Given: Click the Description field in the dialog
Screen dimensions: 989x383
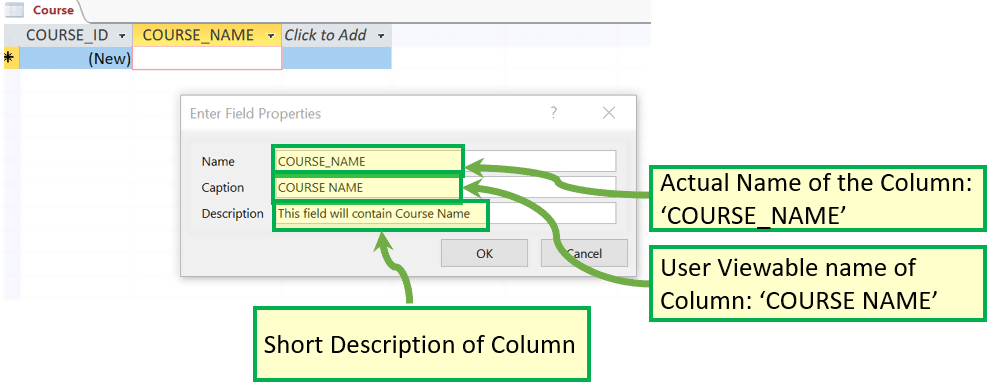Looking at the screenshot, I should point(445,213).
